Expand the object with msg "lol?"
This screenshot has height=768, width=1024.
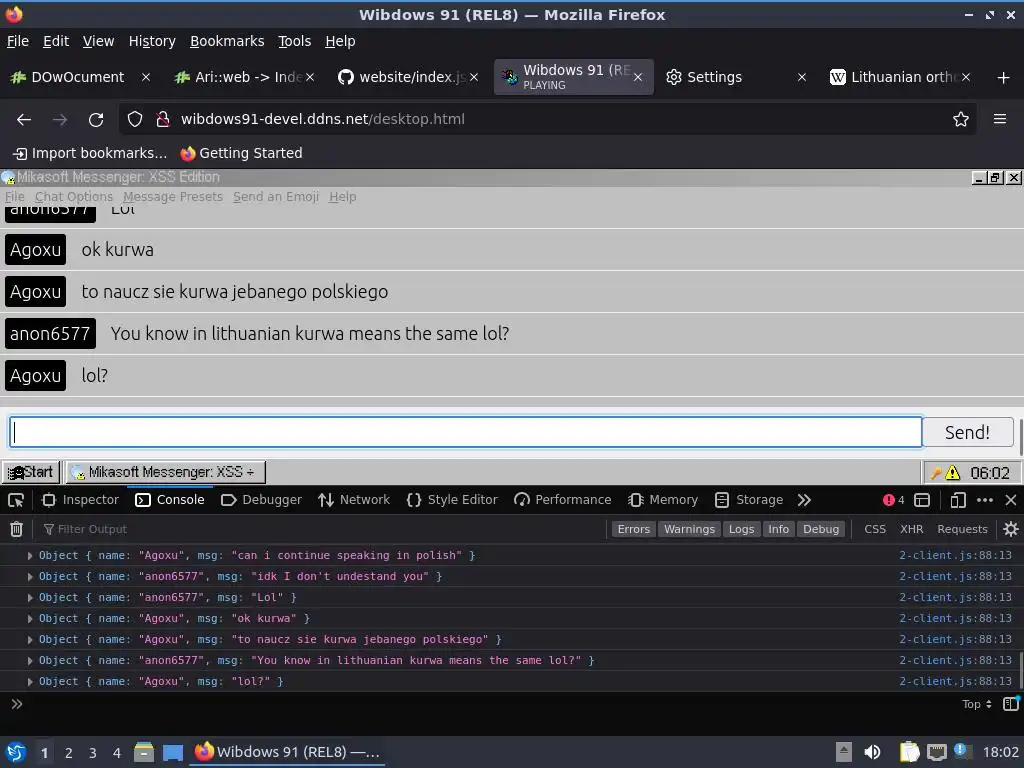30,681
